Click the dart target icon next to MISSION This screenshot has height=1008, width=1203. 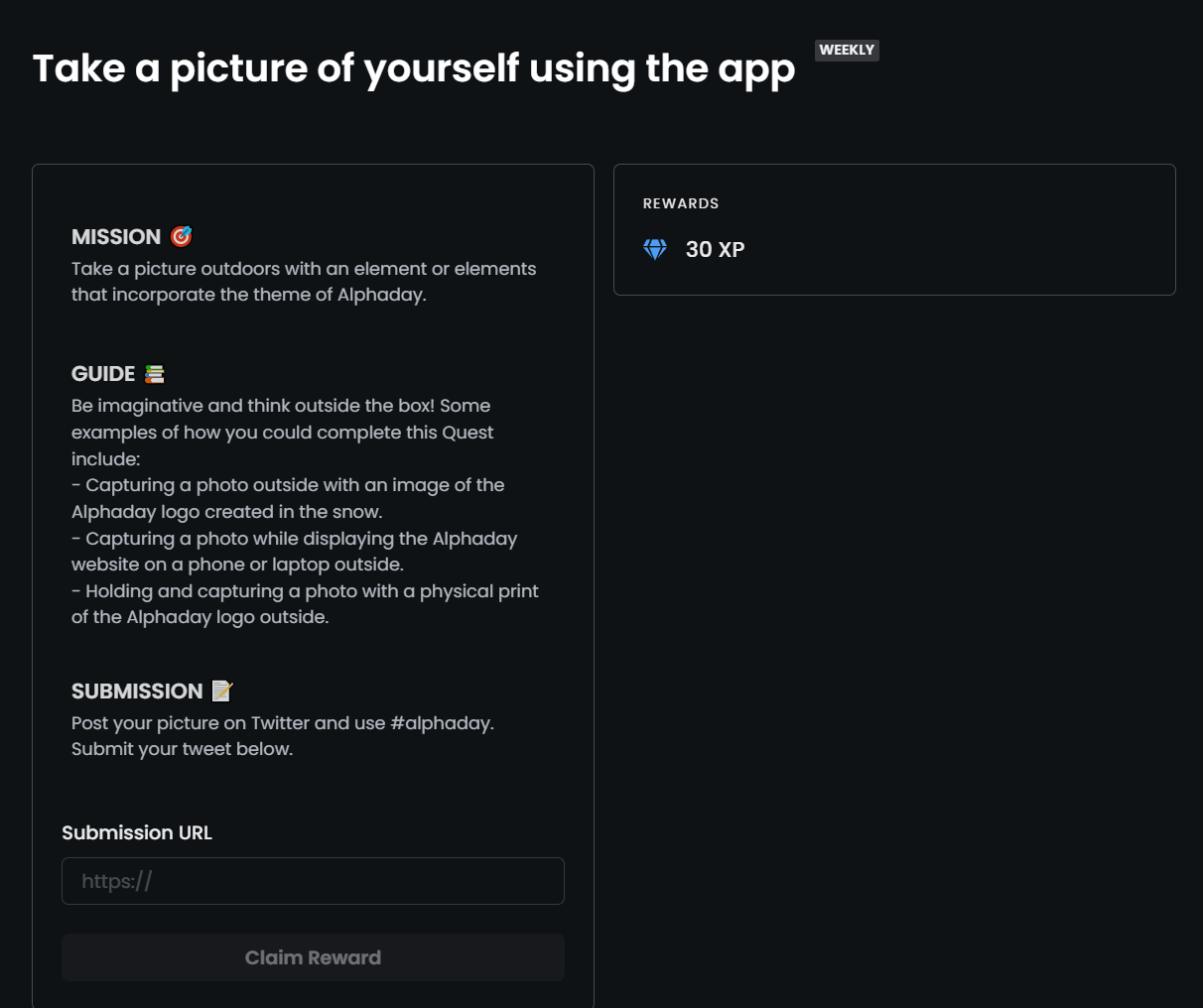180,236
